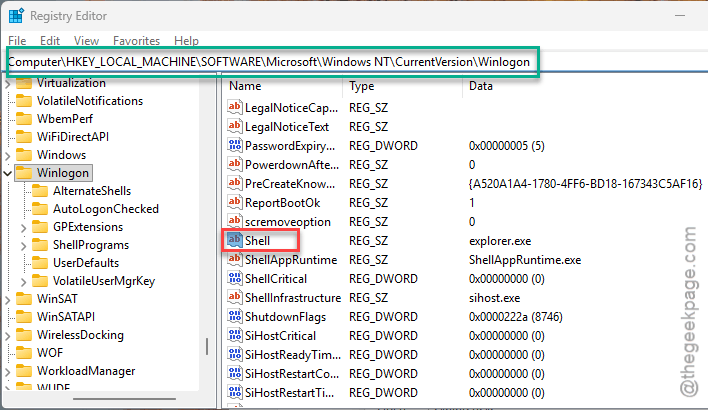708x410 pixels.
Task: Click the LegalNoticeText string value icon
Action: (x=234, y=126)
